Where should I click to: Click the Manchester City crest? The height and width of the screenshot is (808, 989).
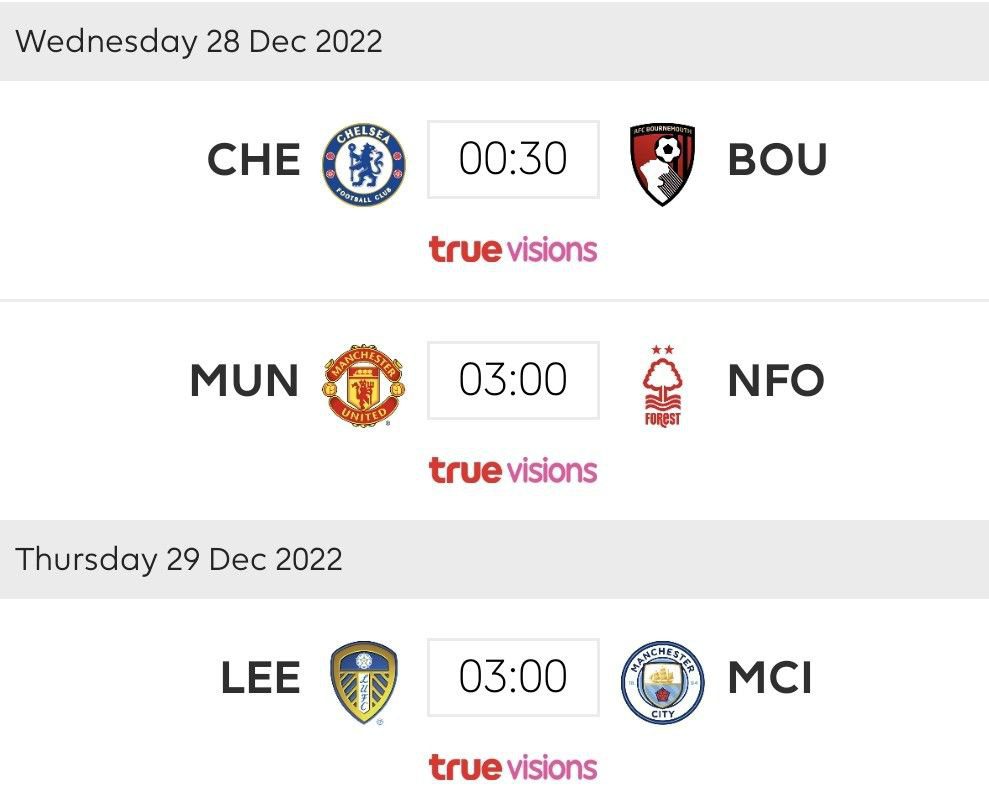(x=662, y=680)
